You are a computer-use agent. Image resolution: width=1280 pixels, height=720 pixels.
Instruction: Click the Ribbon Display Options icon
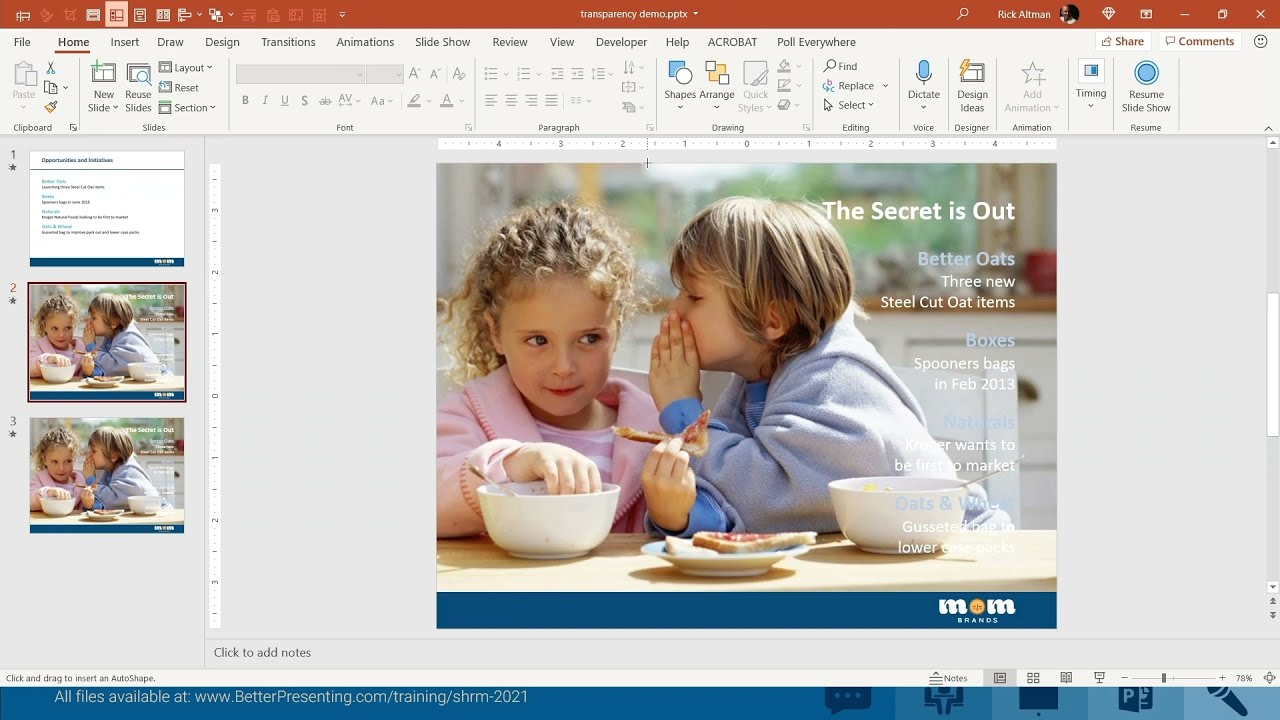click(x=1144, y=14)
